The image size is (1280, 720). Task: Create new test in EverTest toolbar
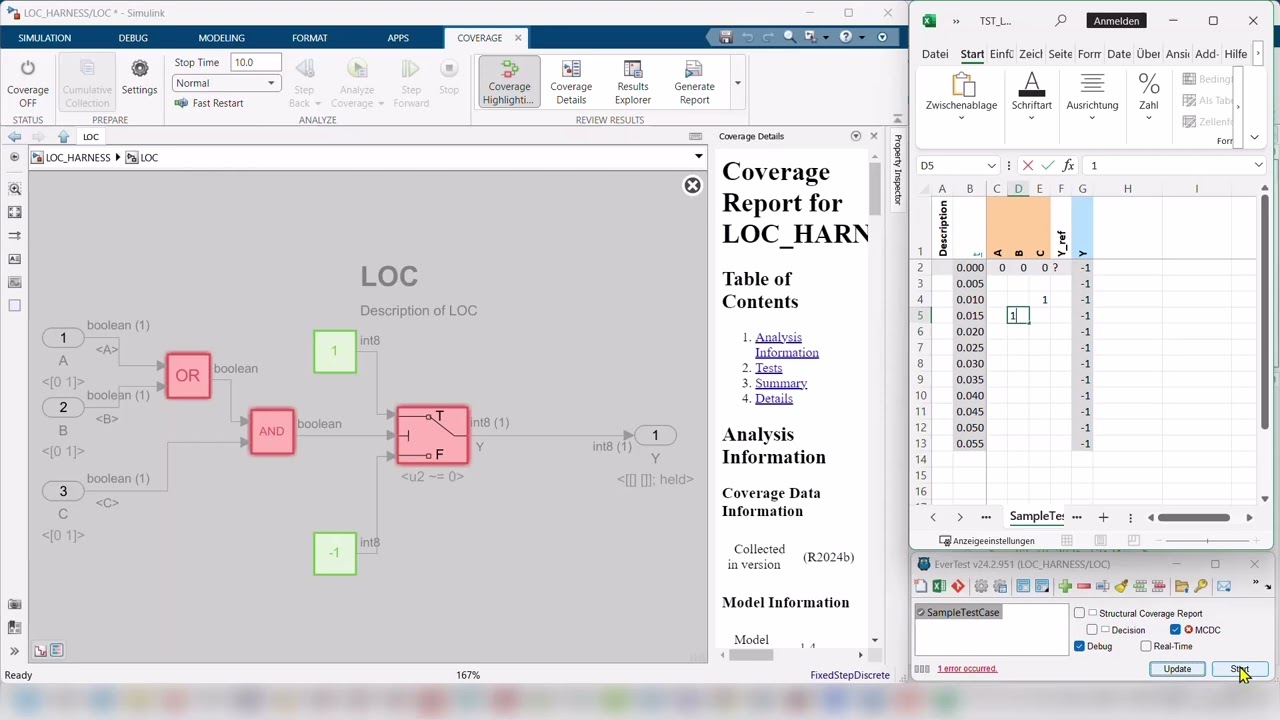923,586
